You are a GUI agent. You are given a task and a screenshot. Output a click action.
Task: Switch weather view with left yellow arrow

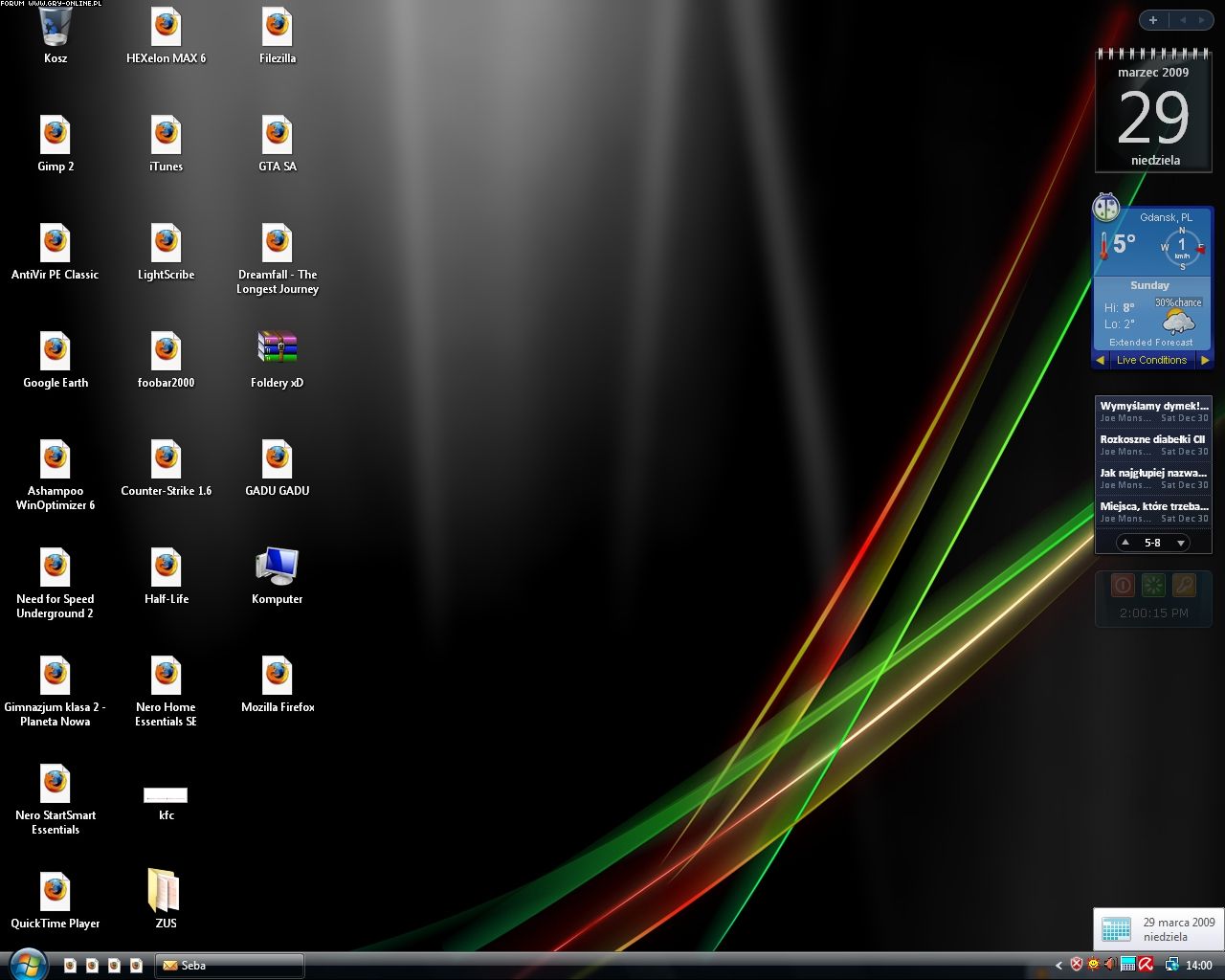[x=1101, y=360]
